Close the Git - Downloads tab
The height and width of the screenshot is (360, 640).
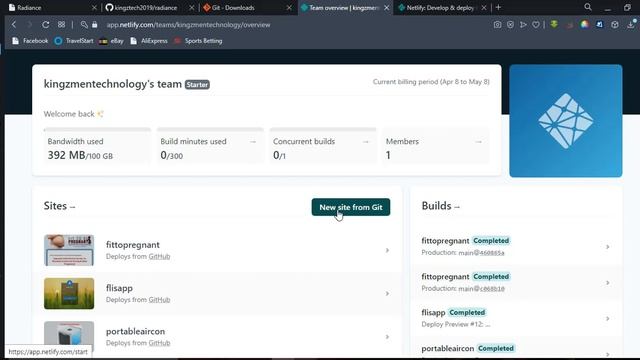(289, 7)
